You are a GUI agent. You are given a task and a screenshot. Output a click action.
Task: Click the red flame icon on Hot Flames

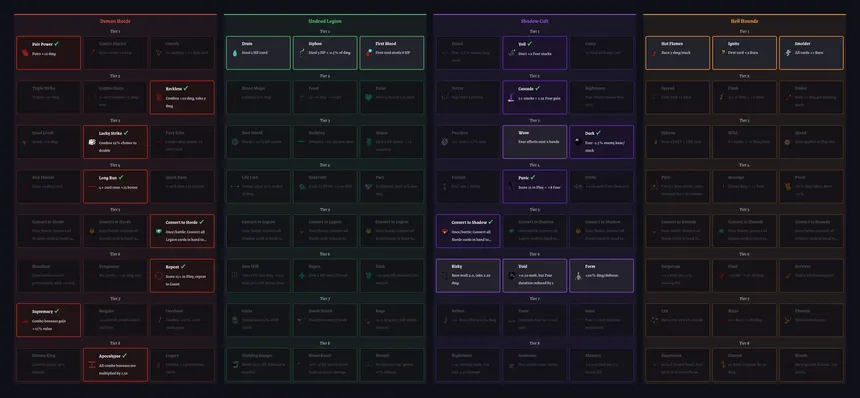654,54
